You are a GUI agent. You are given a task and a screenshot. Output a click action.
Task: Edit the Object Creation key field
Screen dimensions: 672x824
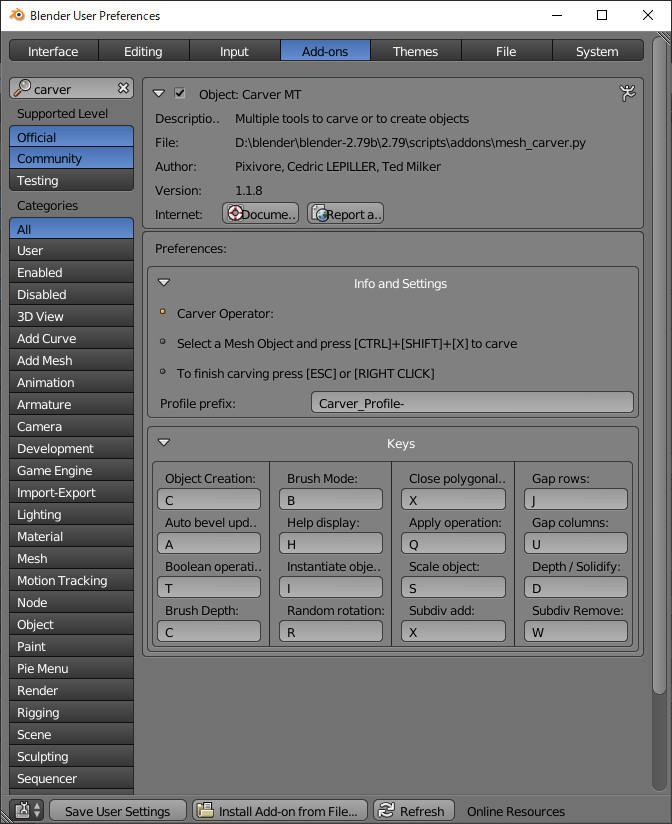point(209,500)
